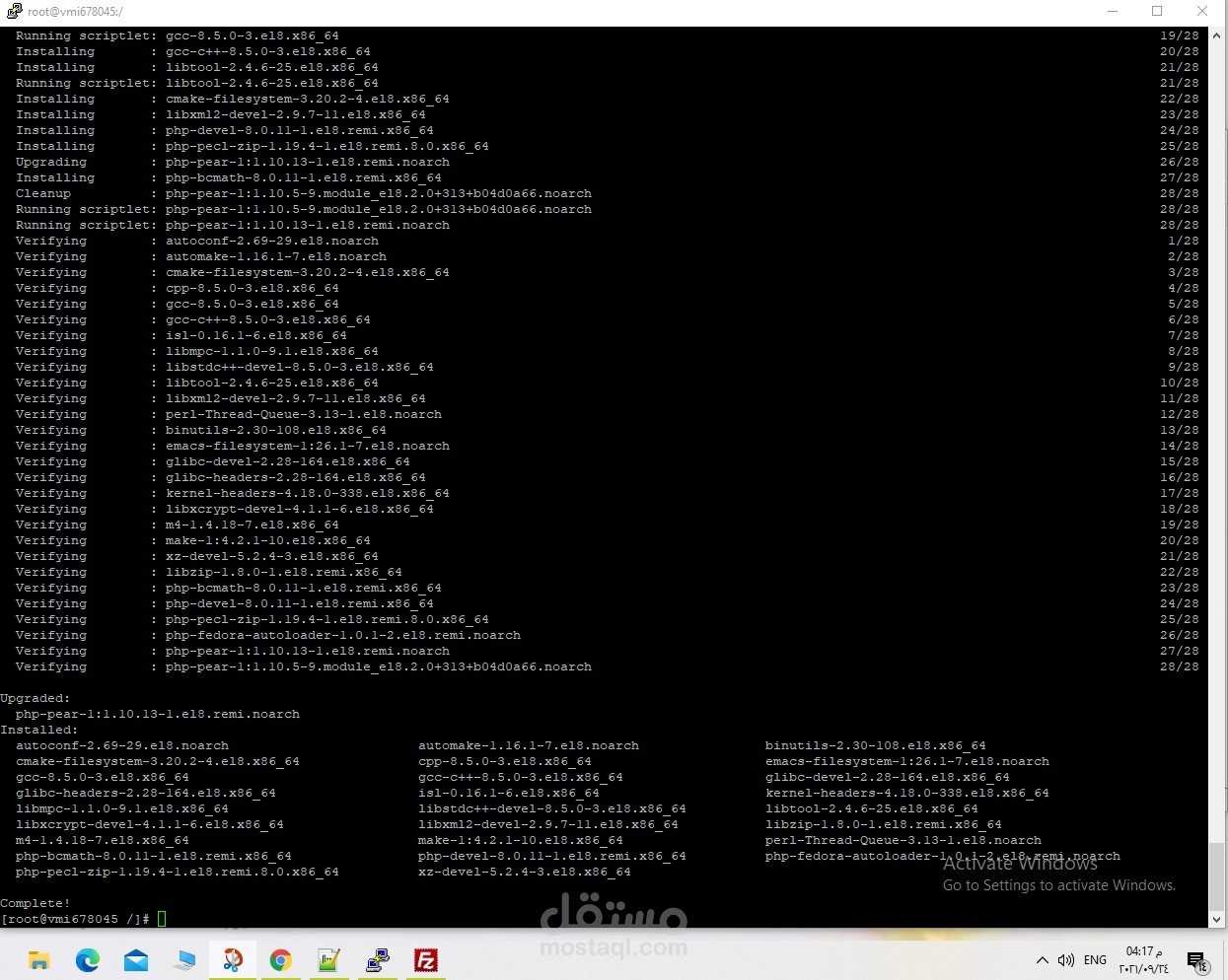Screen dimensions: 1228x980
Task: Click the terminal scrollbar up arrow
Action: point(1216,35)
